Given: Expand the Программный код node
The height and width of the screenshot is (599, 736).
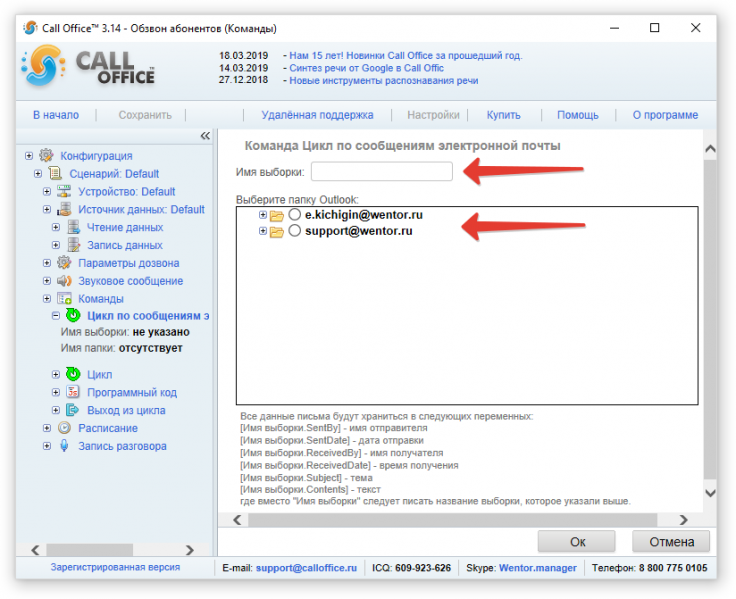Looking at the screenshot, I should (56, 392).
